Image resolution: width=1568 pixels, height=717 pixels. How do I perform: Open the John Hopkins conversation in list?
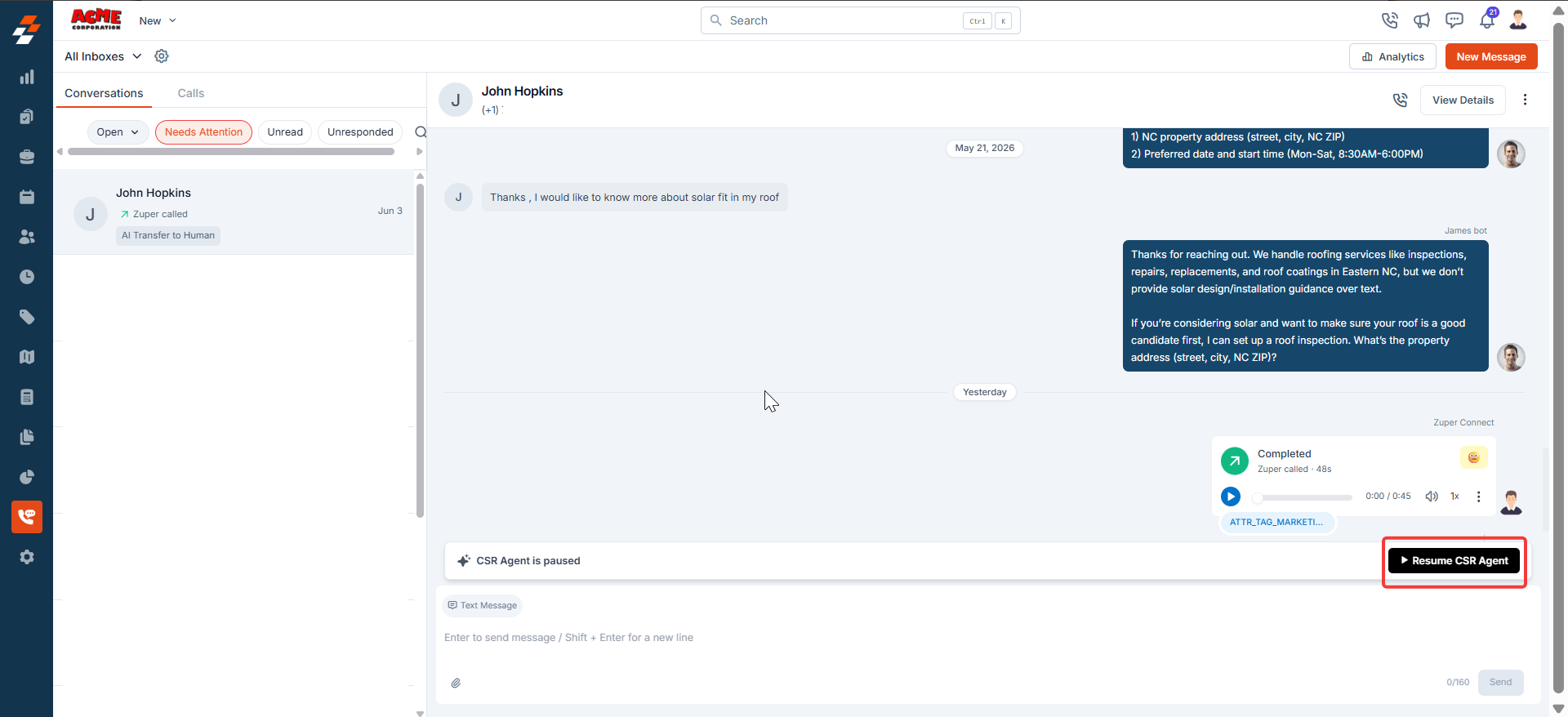coord(234,212)
